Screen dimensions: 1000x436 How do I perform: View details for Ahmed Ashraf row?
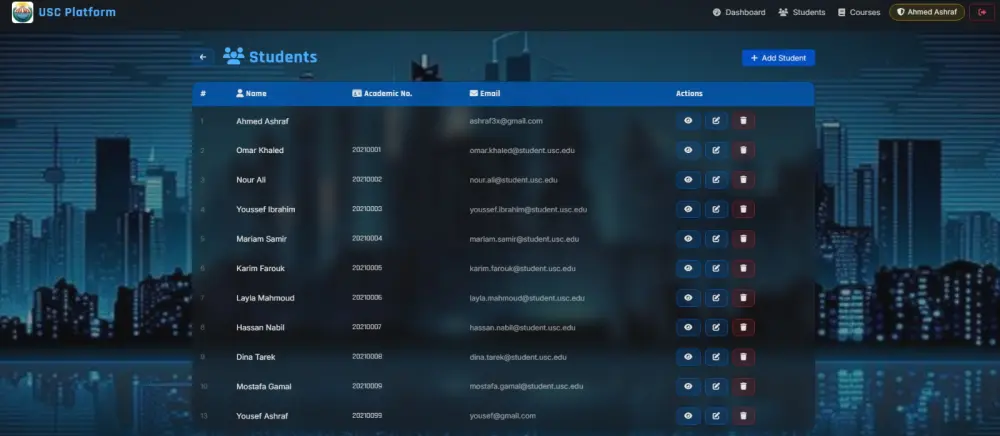688,121
